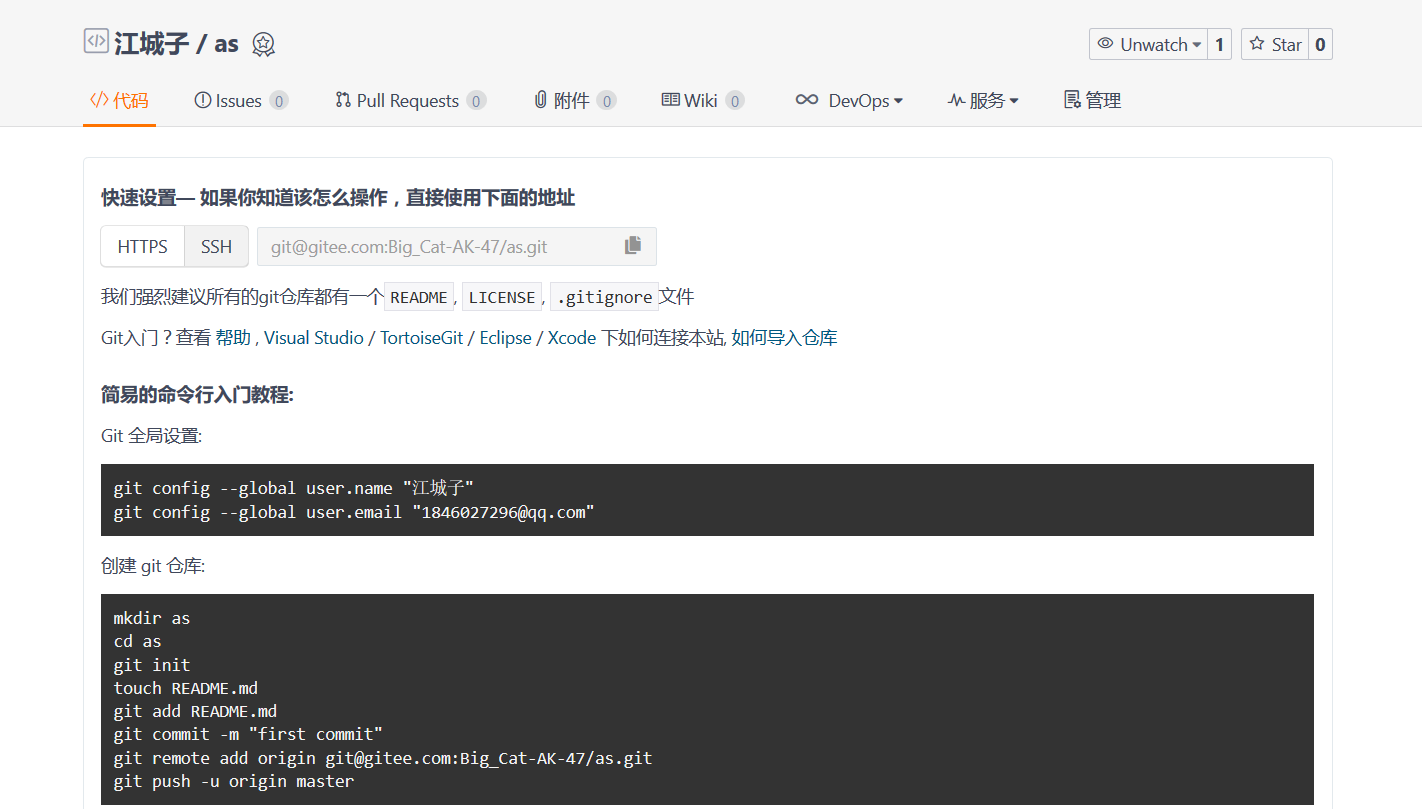Click the 'git add README.md' command line
This screenshot has width=1422, height=809.
(195, 711)
